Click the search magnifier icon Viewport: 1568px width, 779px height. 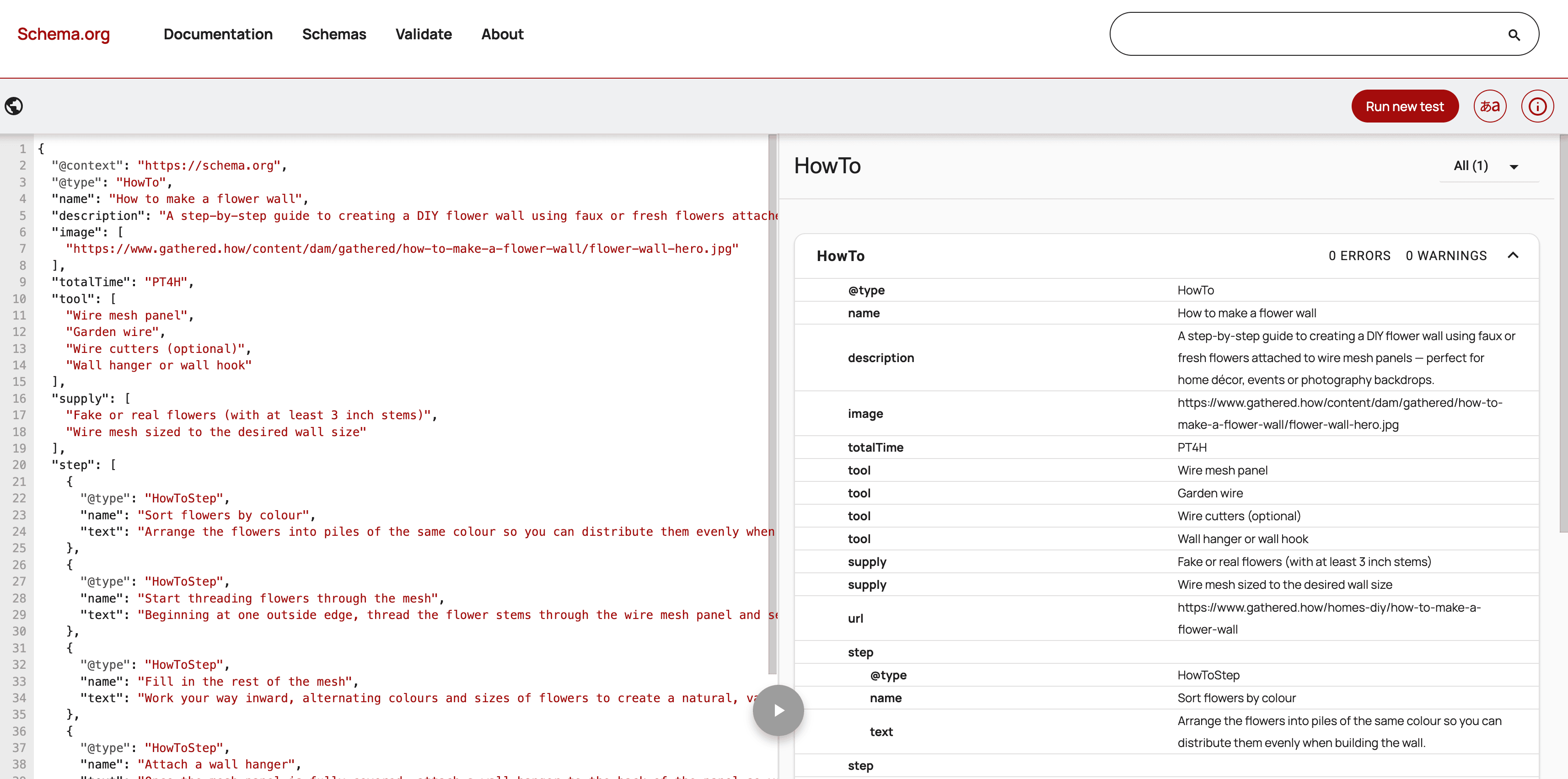pyautogui.click(x=1514, y=35)
